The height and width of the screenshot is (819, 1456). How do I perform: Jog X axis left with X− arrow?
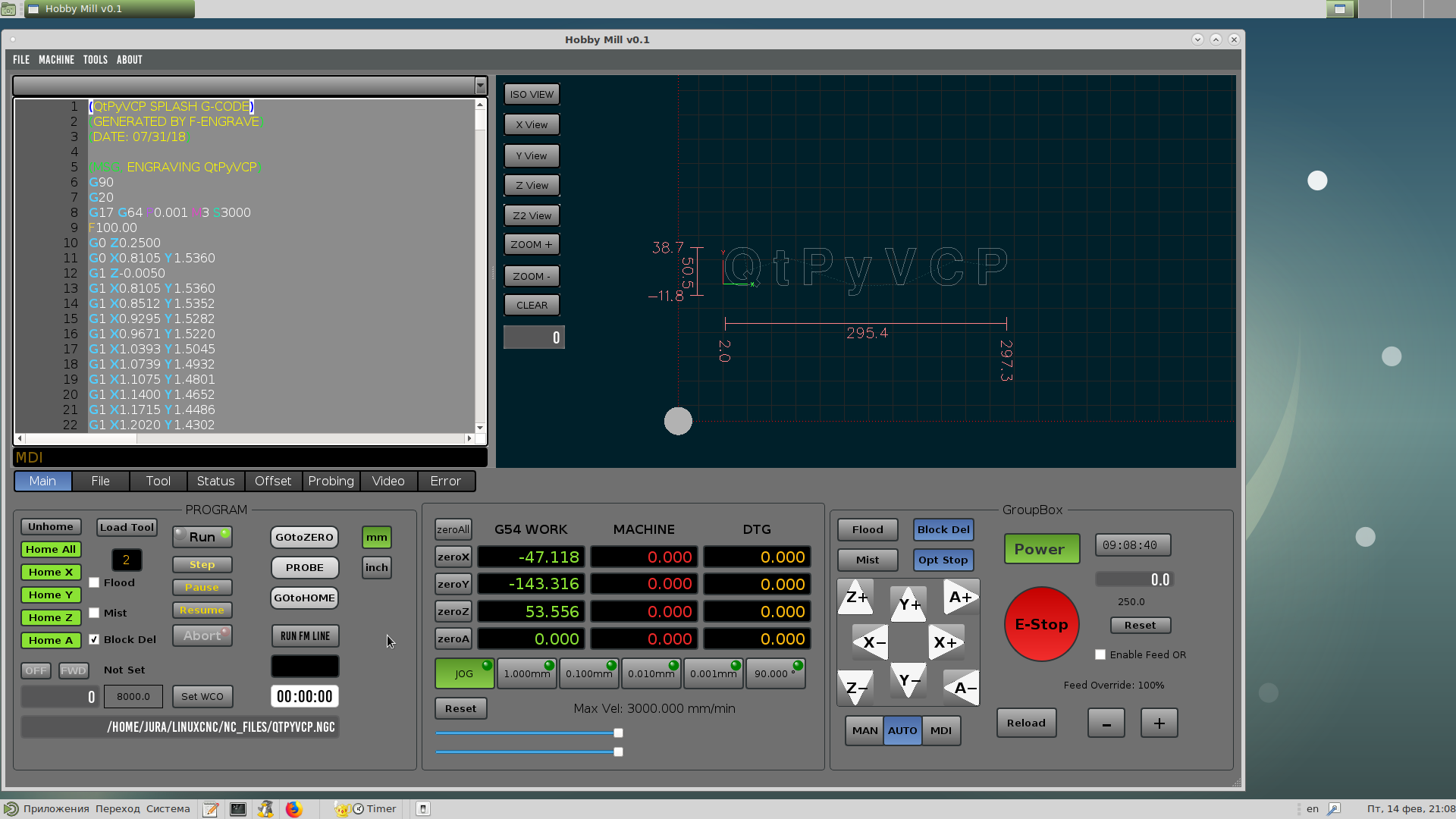click(871, 642)
